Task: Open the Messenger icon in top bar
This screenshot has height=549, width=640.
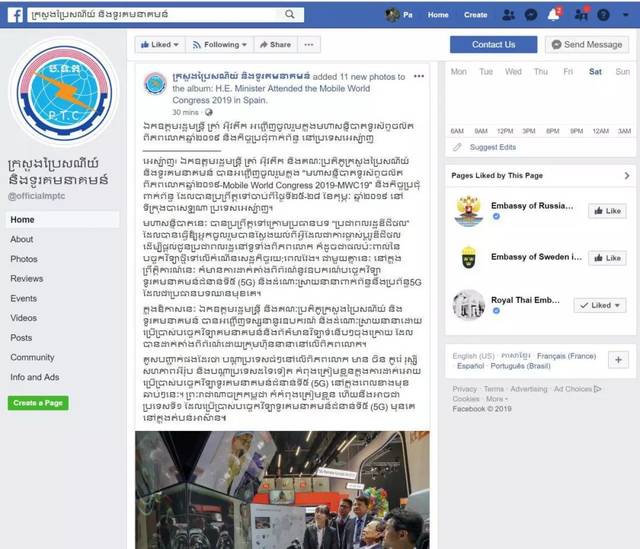Action: click(531, 15)
